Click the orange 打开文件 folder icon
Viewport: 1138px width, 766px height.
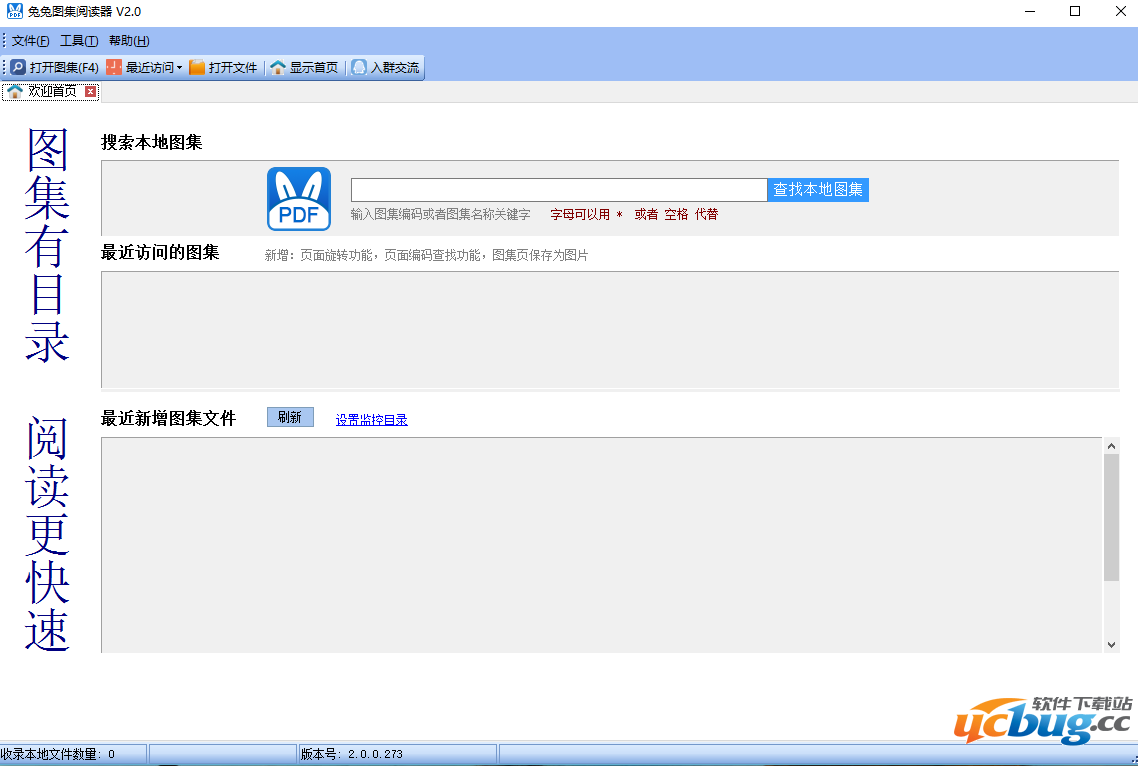pyautogui.click(x=197, y=68)
